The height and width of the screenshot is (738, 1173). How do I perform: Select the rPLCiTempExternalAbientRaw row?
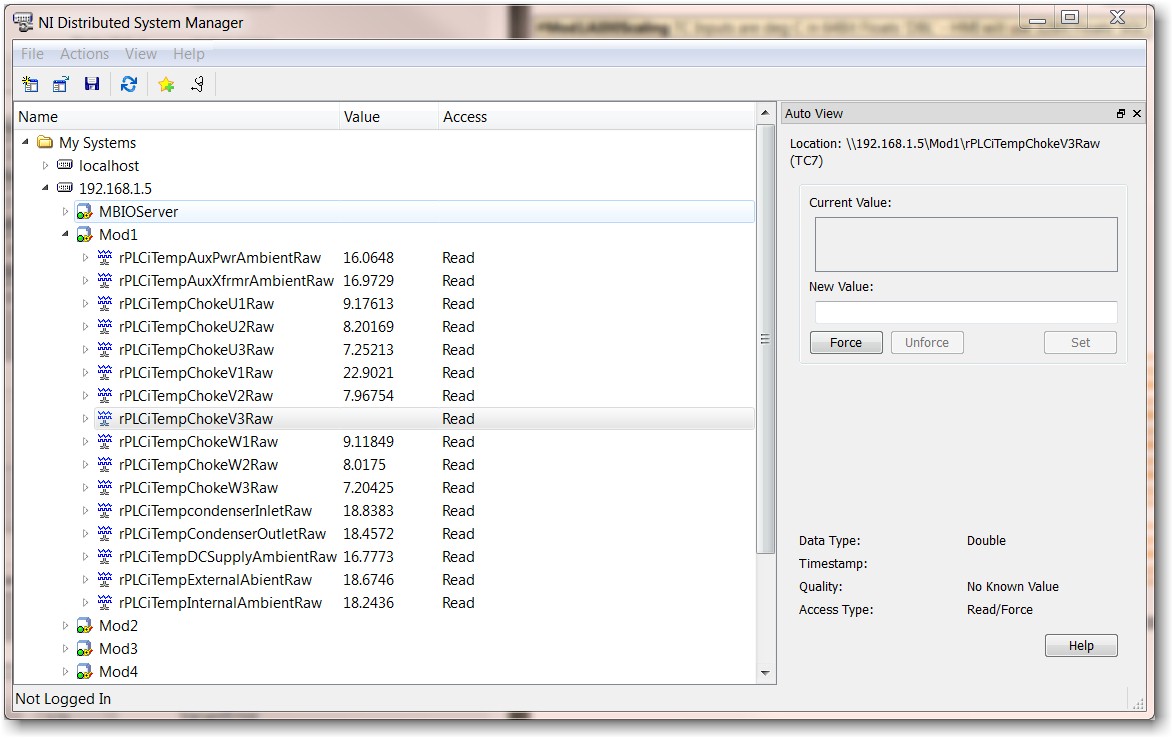click(x=423, y=579)
